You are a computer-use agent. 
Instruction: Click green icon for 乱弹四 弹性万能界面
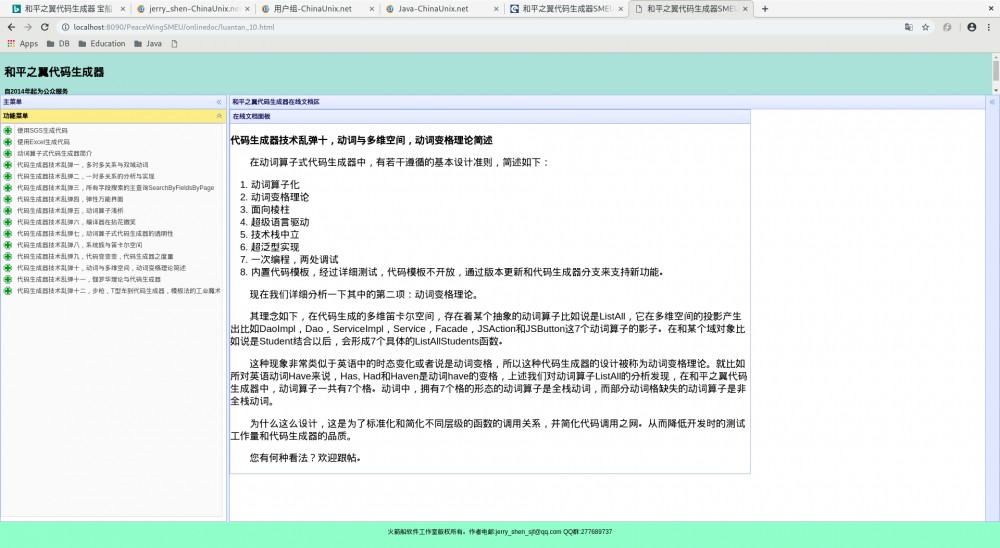pyautogui.click(x=8, y=199)
